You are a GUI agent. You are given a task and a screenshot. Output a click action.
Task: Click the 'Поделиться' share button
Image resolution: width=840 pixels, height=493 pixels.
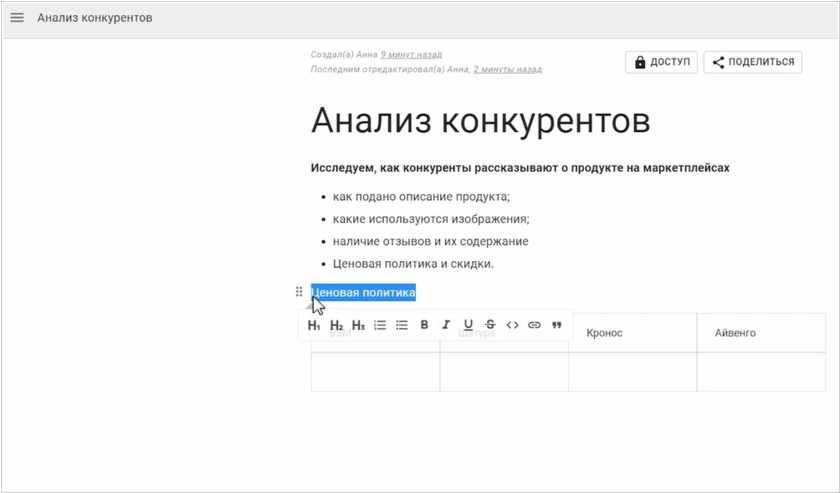coord(753,62)
